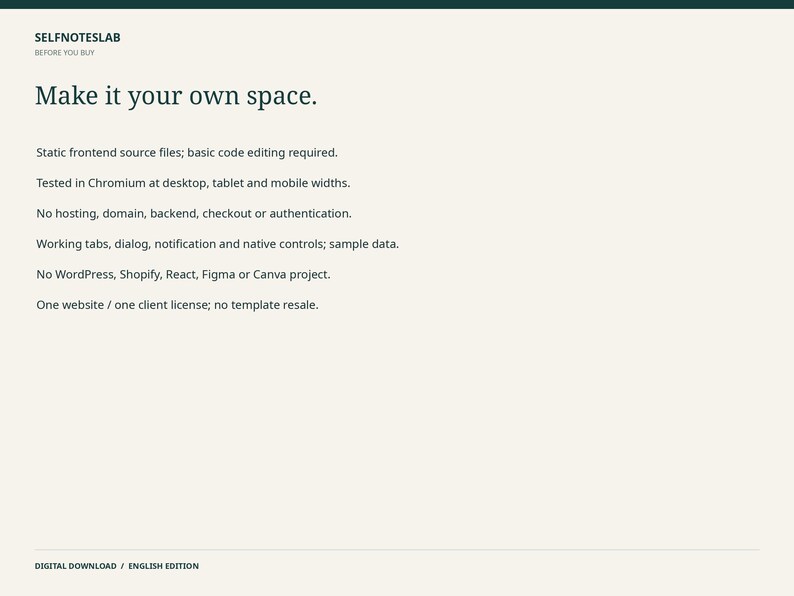Click DIGITAL DOWNLOAD footer text
794x596 pixels.
pos(75,566)
